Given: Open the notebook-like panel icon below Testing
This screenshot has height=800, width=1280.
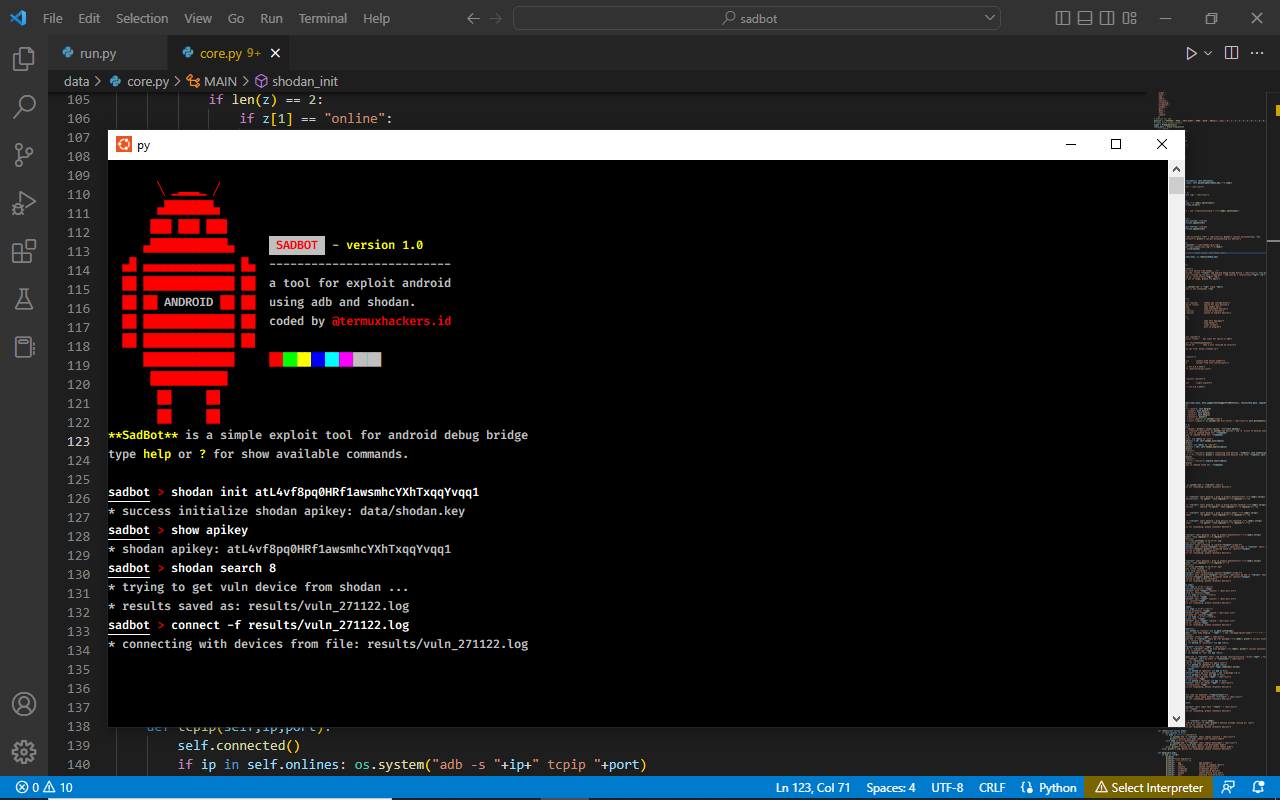Looking at the screenshot, I should [x=24, y=347].
